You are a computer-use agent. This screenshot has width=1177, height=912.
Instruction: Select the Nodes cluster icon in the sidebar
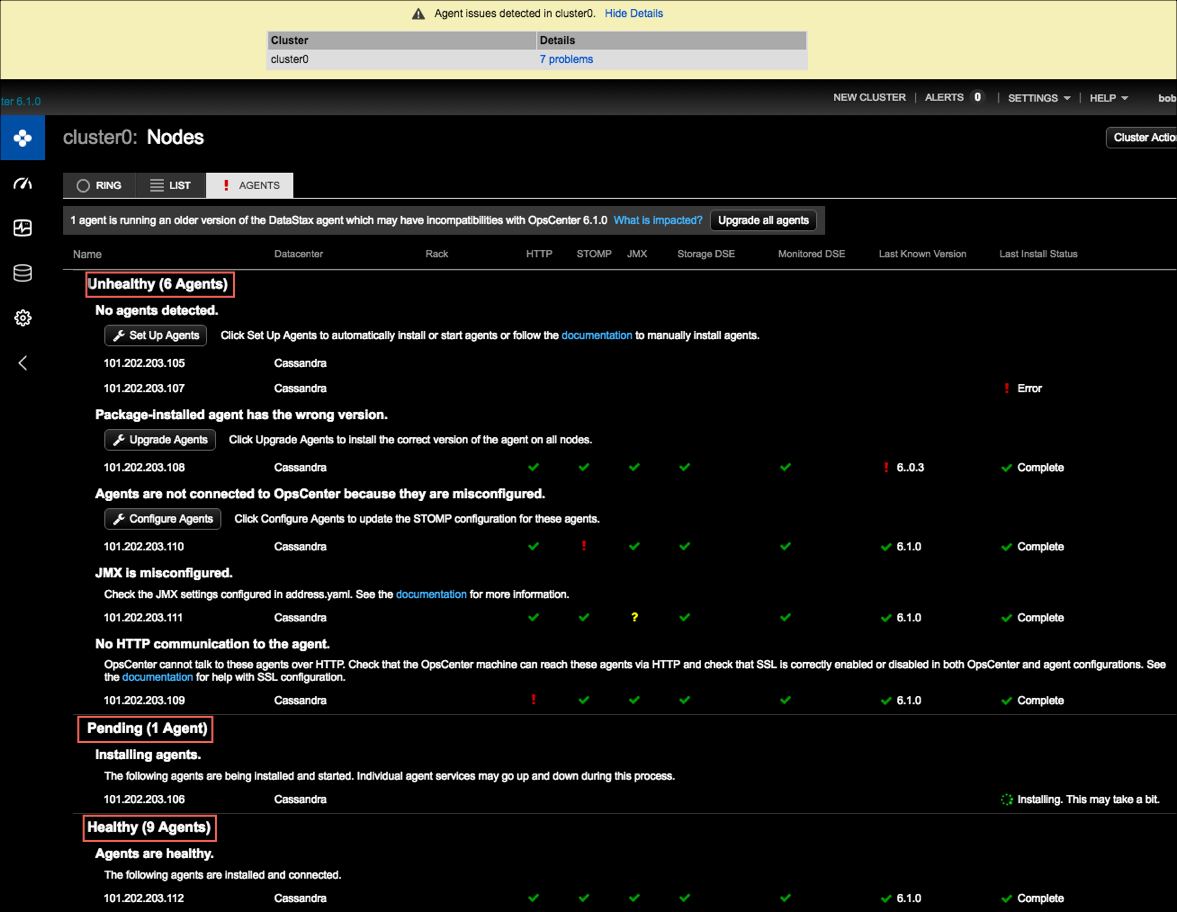[x=22, y=137]
